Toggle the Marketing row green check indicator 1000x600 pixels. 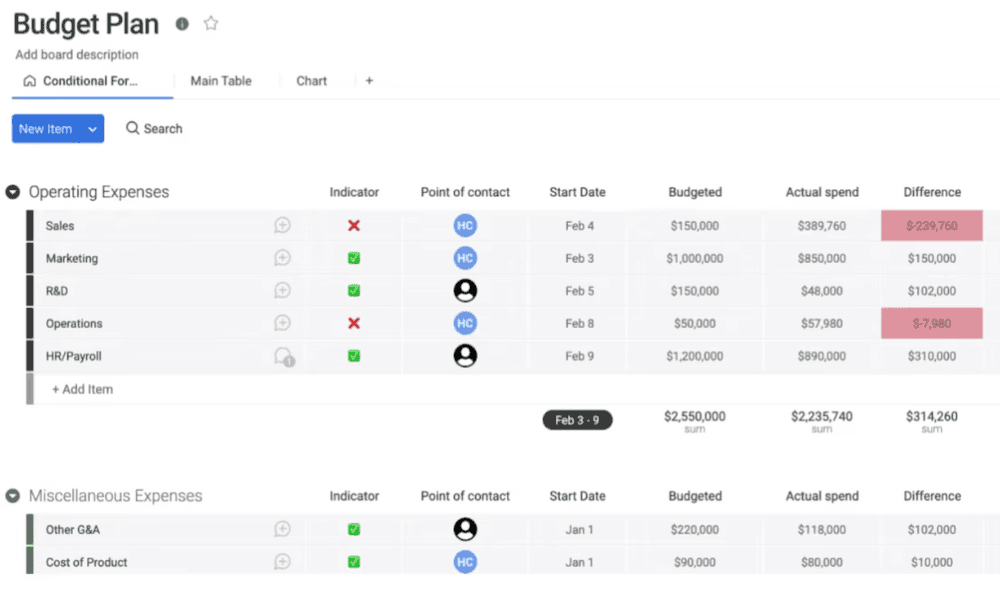(x=354, y=258)
